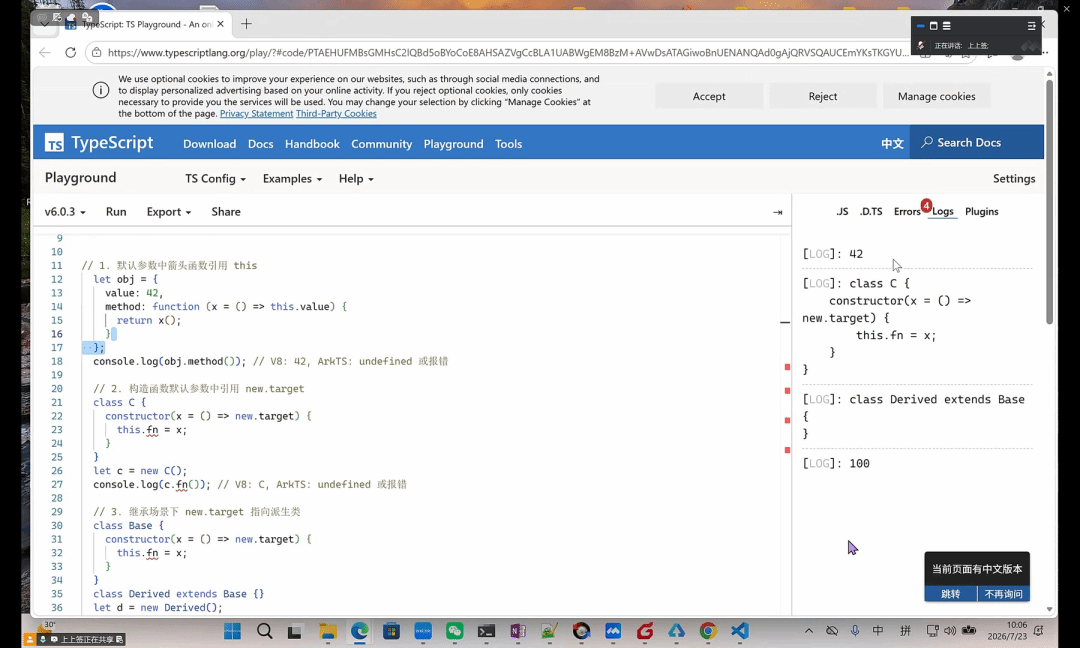The width and height of the screenshot is (1080, 648).
Task: Collapse the sidebar with arrow icon
Action: 778,212
